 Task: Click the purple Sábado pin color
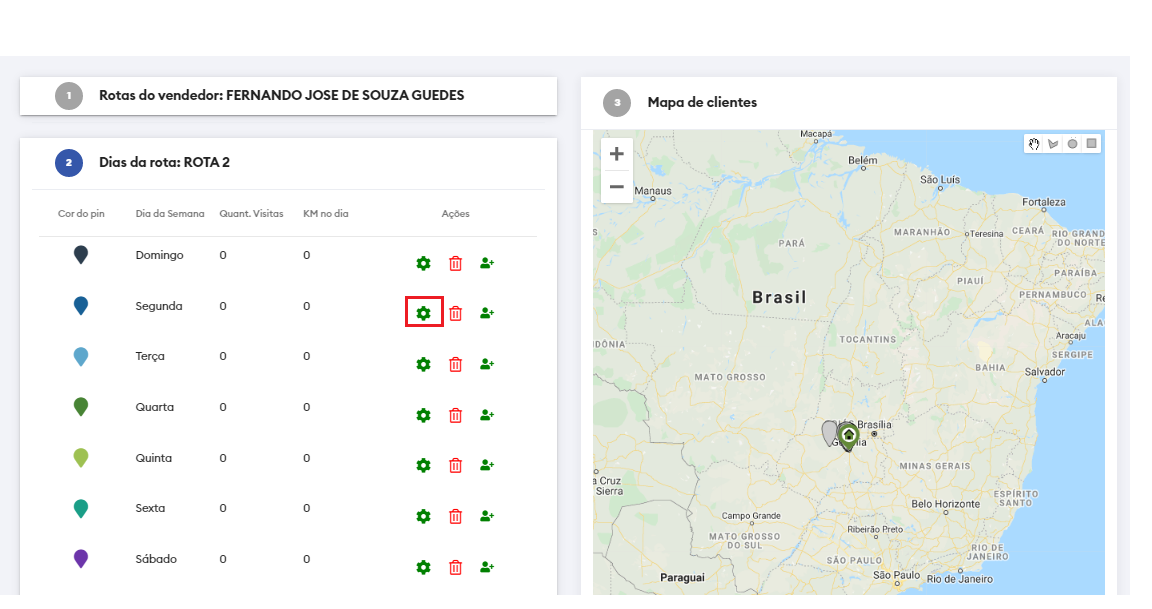tap(81, 559)
